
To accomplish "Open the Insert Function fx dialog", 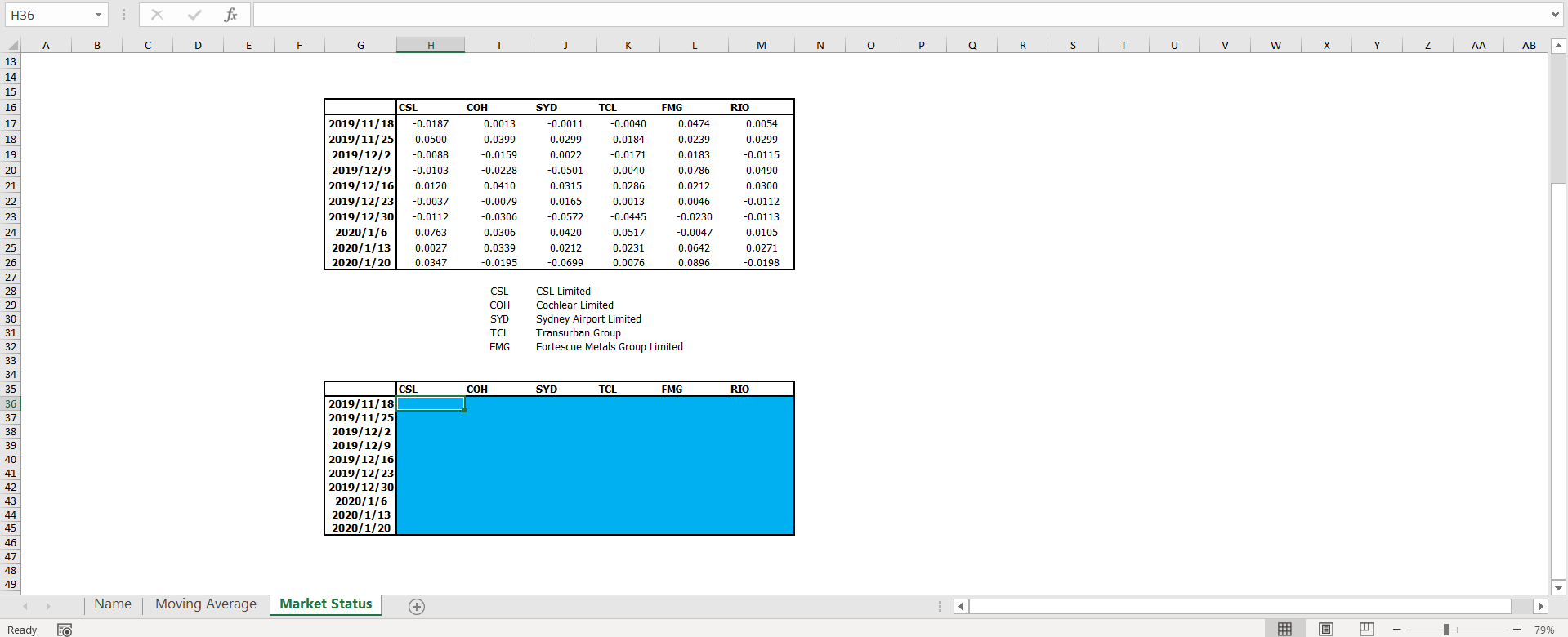I will [x=230, y=15].
